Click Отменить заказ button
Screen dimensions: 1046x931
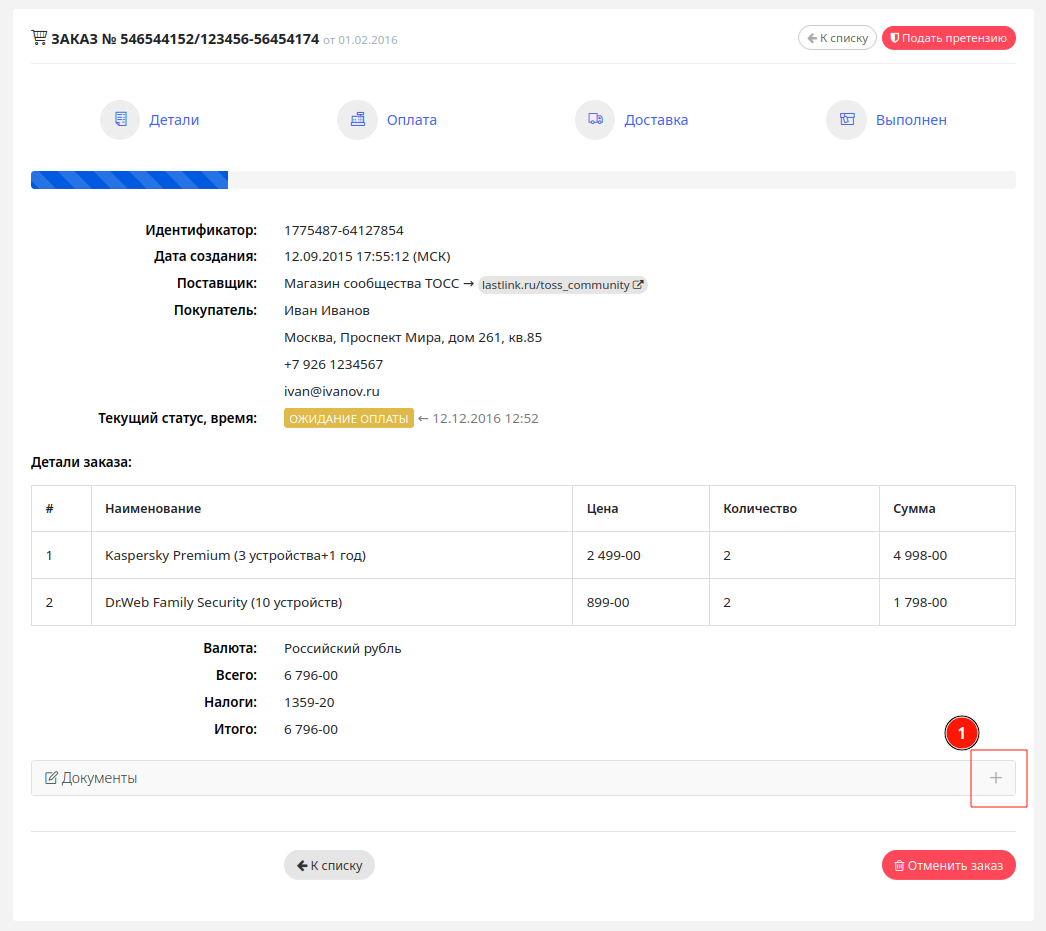[x=949, y=865]
